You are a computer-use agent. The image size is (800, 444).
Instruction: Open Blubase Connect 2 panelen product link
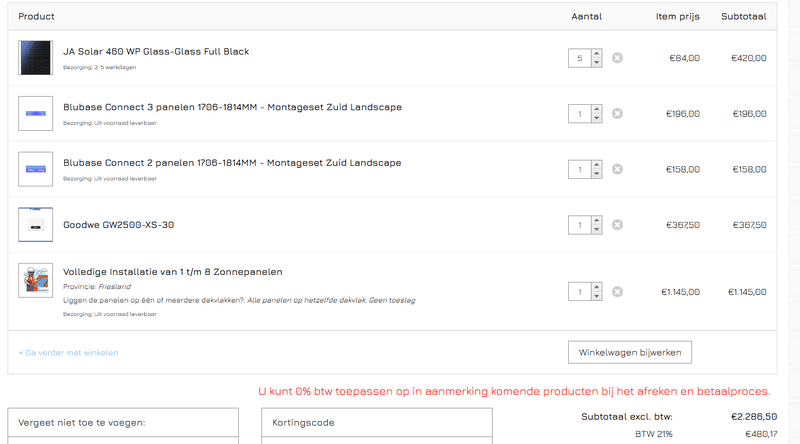[x=232, y=163]
